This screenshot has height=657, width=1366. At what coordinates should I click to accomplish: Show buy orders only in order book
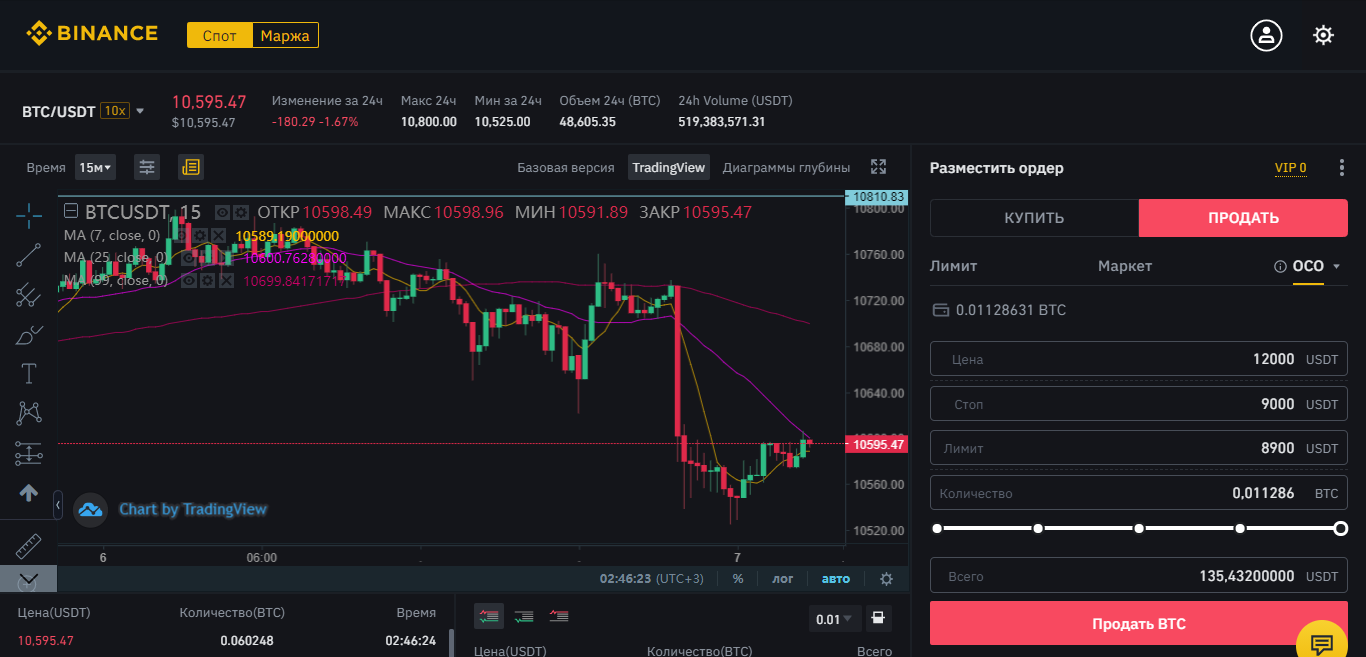coord(524,616)
